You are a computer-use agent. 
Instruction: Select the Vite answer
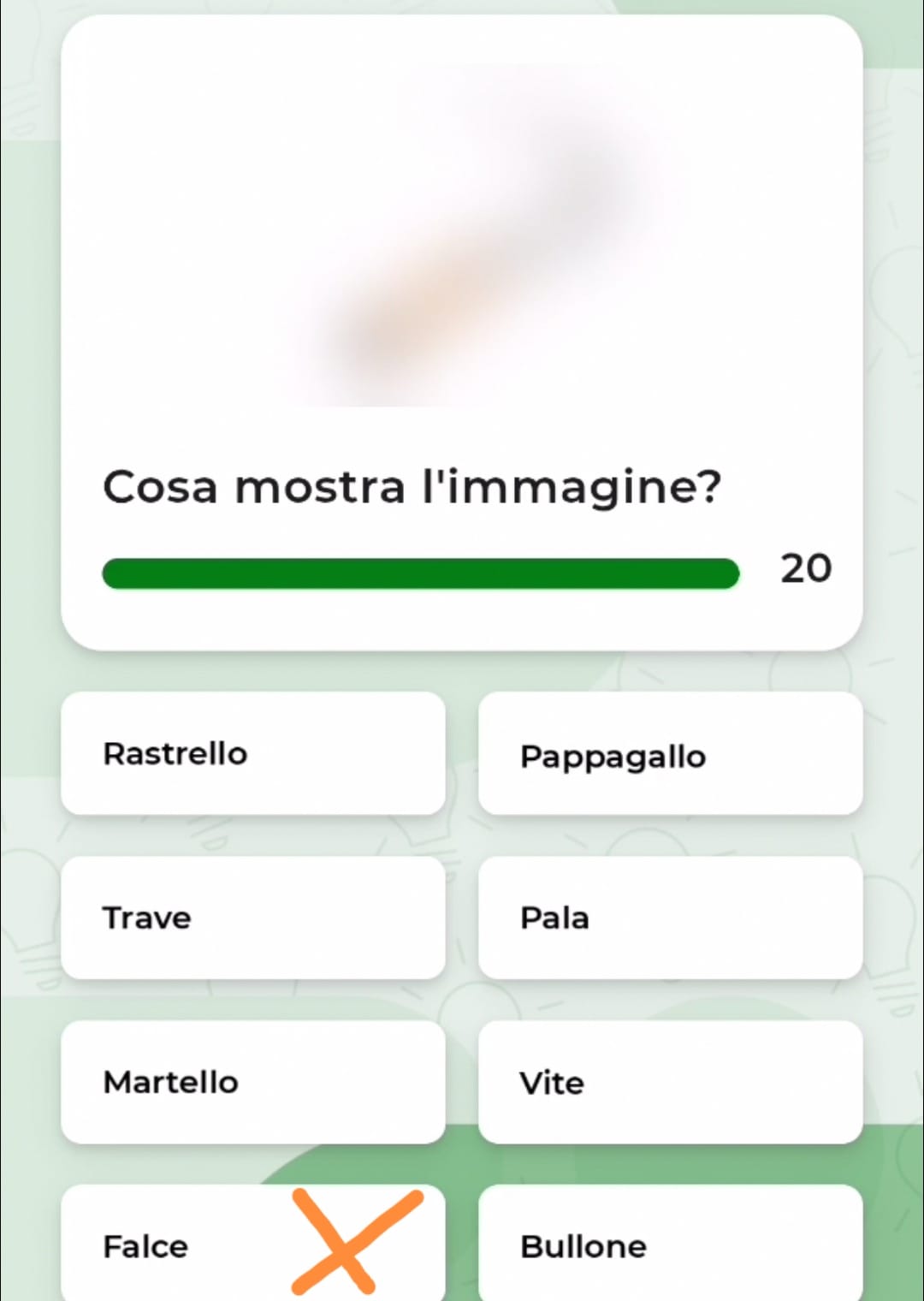(x=670, y=1082)
